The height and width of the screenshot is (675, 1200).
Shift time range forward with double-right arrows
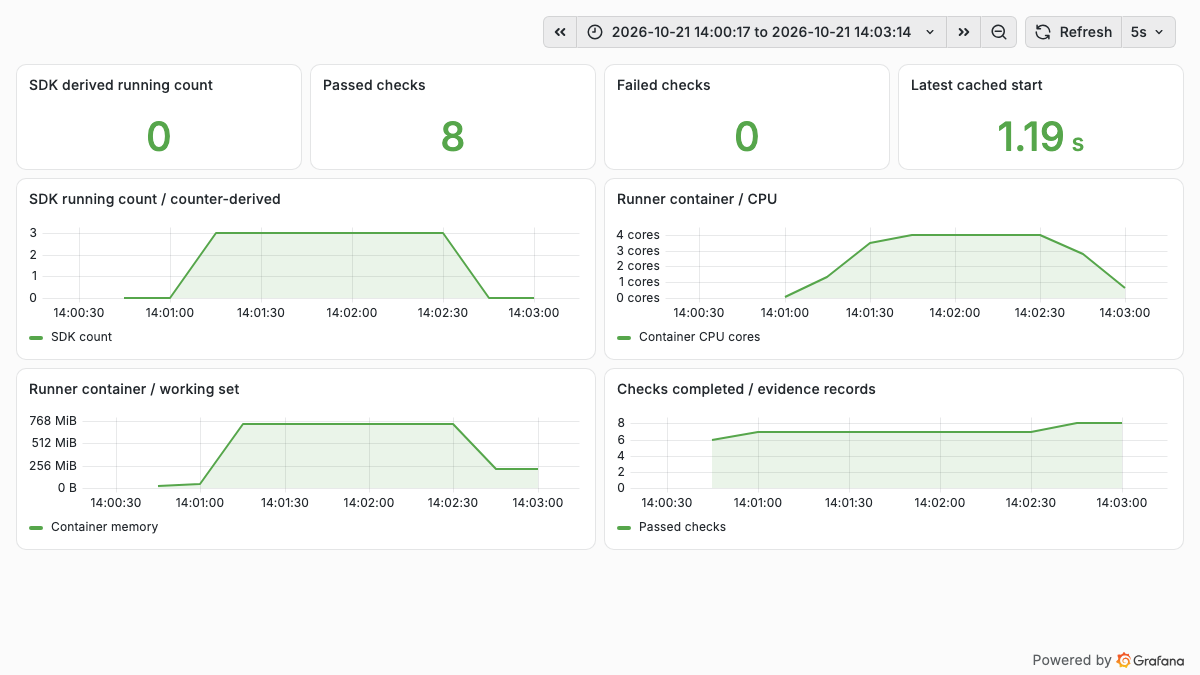coord(963,32)
